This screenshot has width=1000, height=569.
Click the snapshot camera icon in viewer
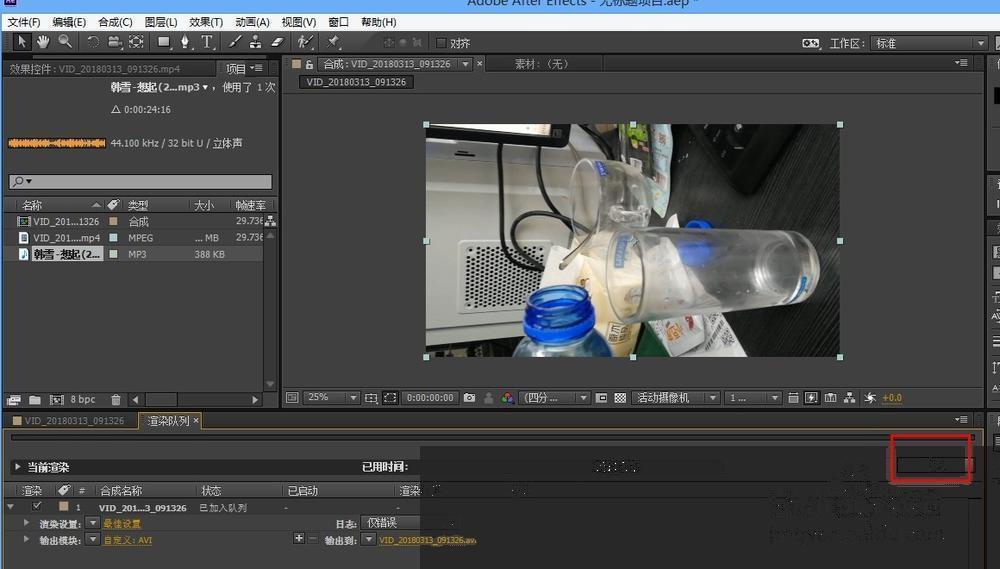point(469,397)
